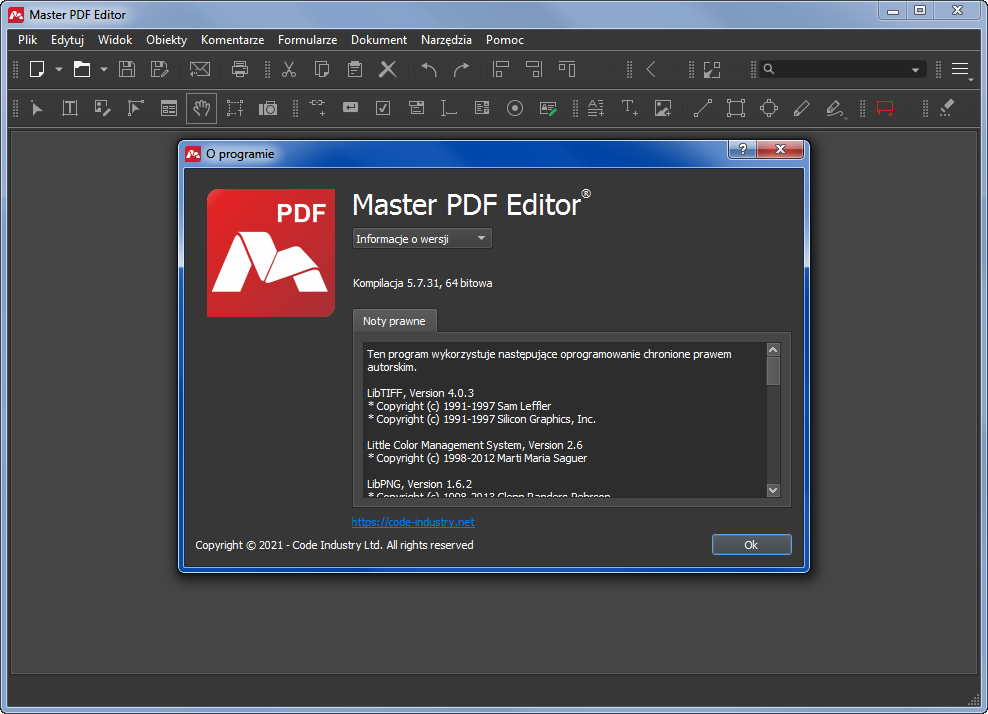The height and width of the screenshot is (714, 988).
Task: Open the Informacje o wersji dropdown
Action: (x=422, y=238)
